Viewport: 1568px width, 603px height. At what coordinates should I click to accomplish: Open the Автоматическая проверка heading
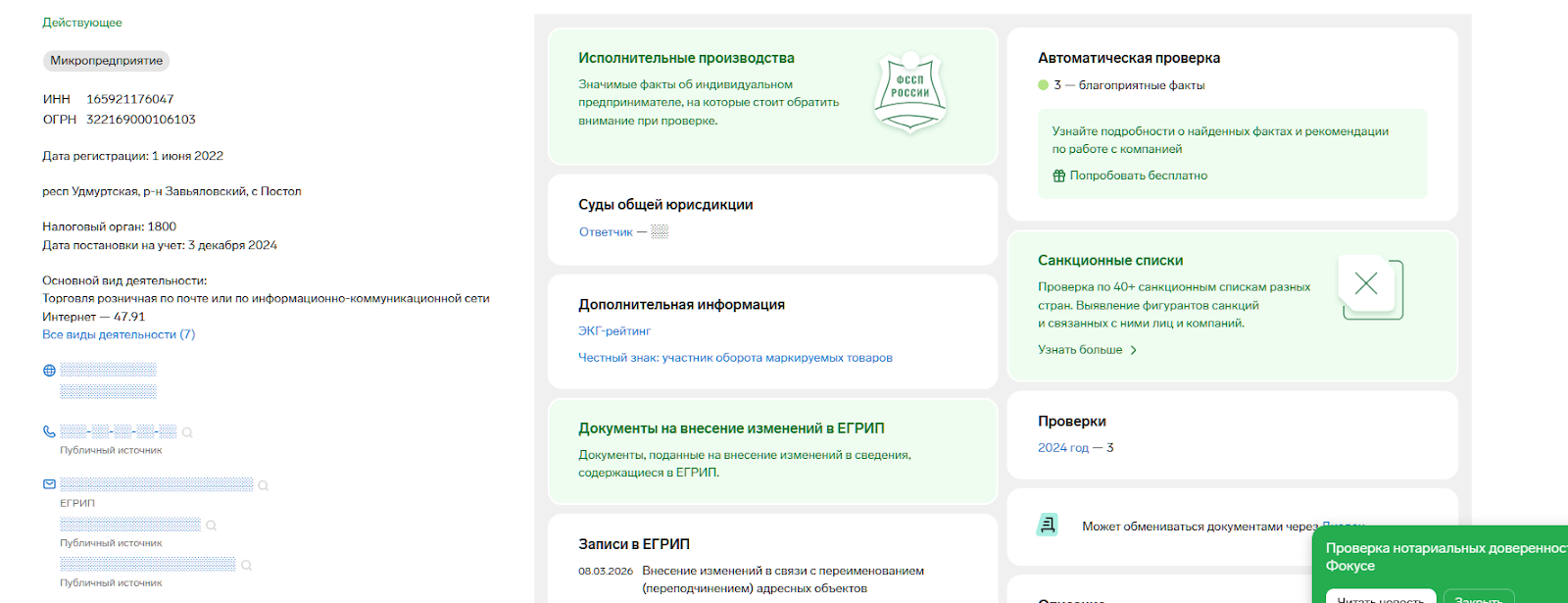(1129, 58)
